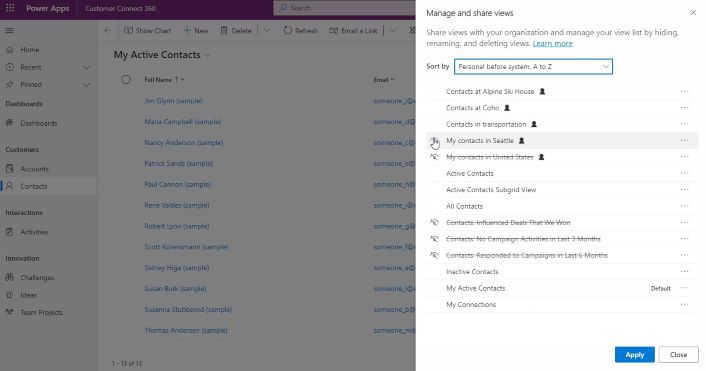The width and height of the screenshot is (706, 371).
Task: Click the Apply button
Action: pos(634,355)
